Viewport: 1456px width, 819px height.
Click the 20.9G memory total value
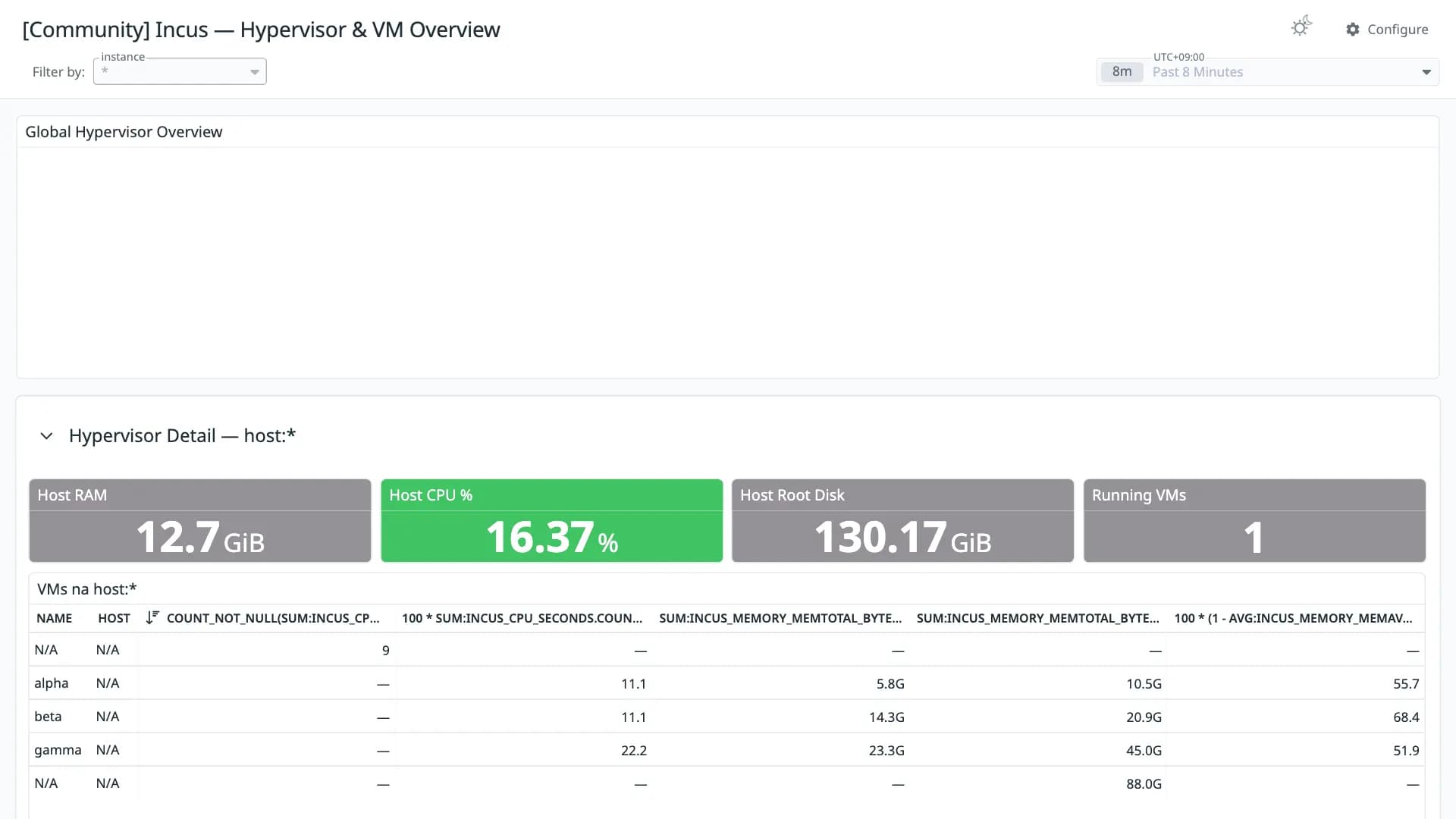coord(1144,717)
